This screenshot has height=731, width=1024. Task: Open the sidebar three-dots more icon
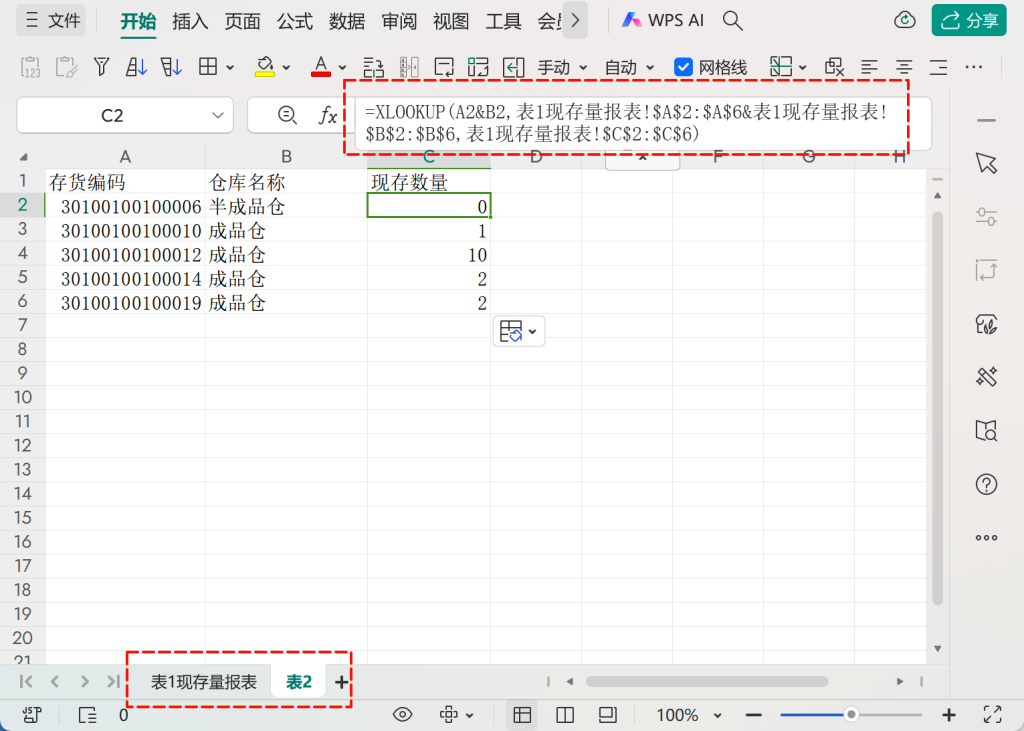(x=986, y=538)
